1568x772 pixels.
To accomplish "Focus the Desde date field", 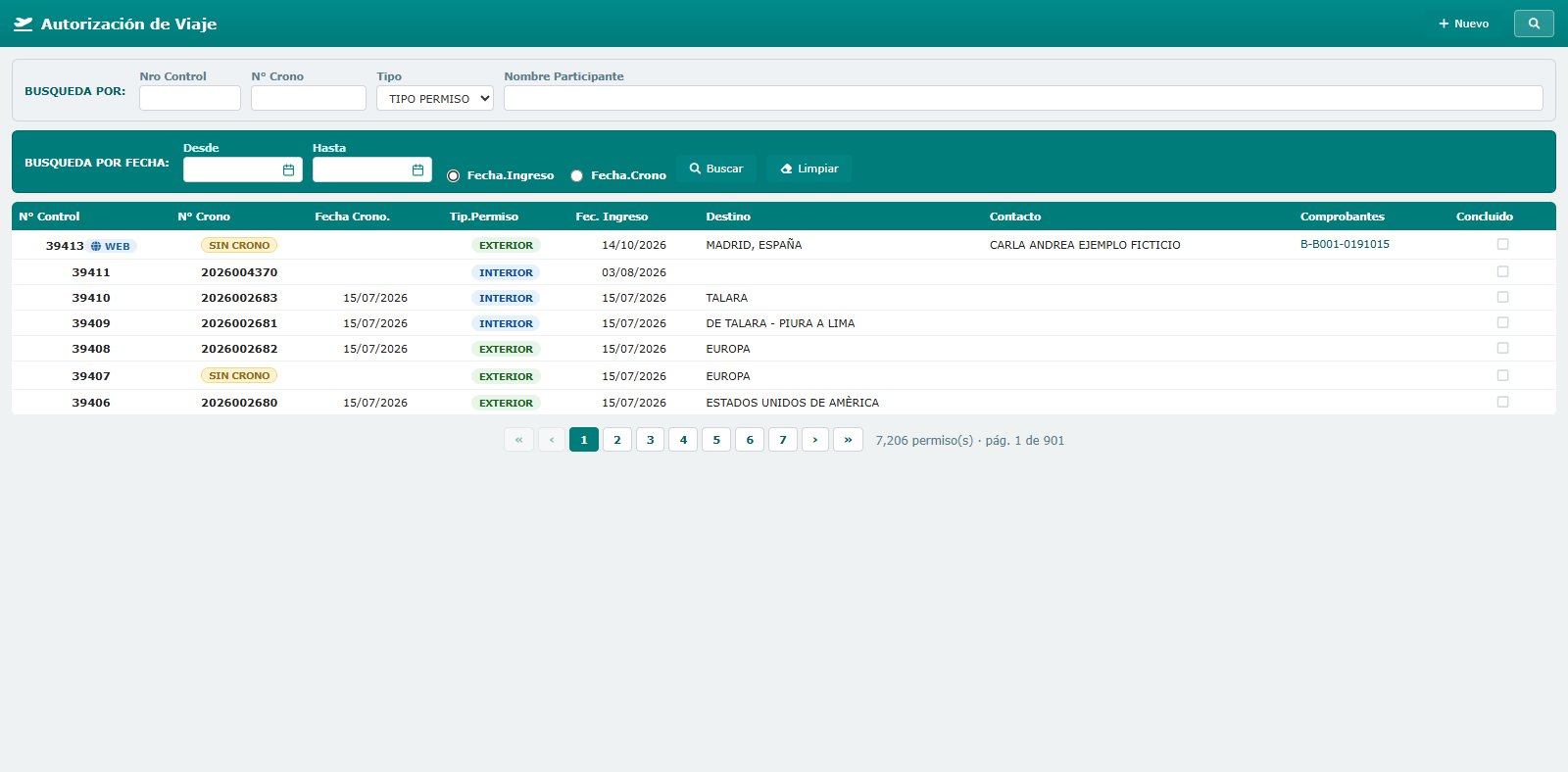I will (x=243, y=169).
